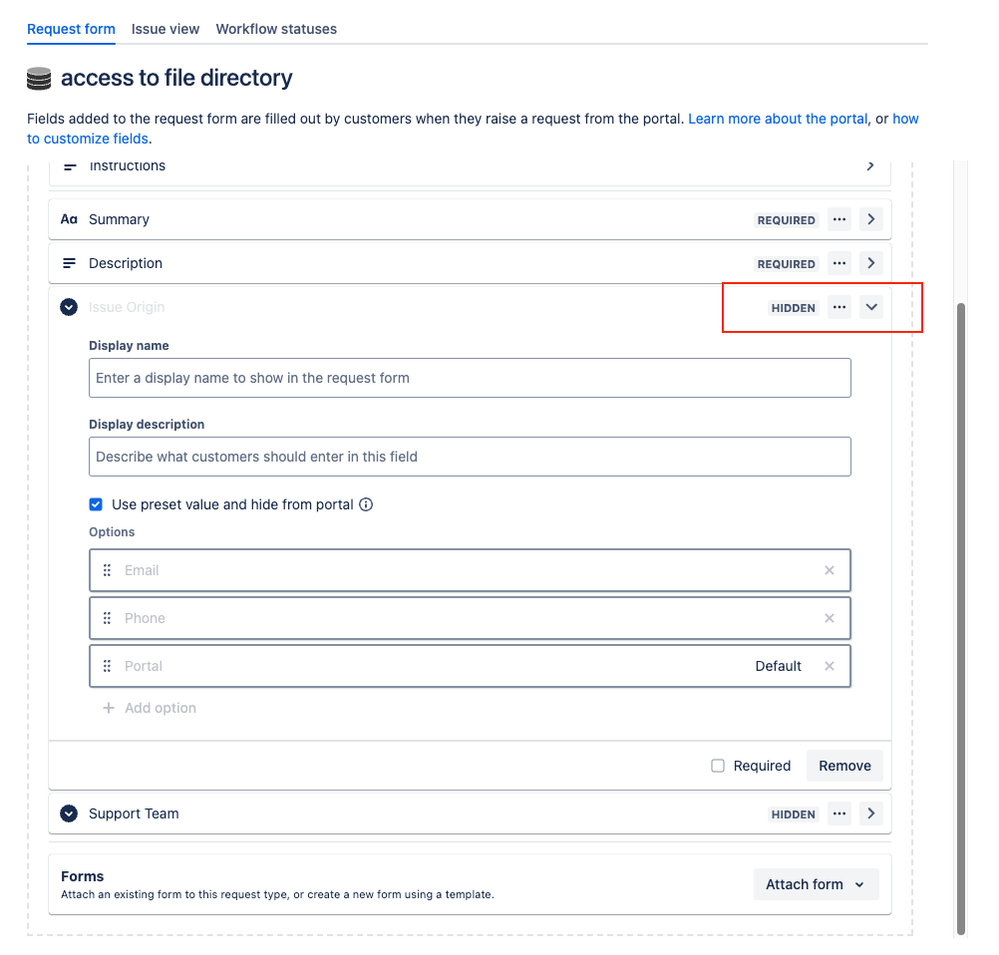Image resolution: width=999 pixels, height=955 pixels.
Task: Click the Instructions row icon
Action: click(70, 166)
